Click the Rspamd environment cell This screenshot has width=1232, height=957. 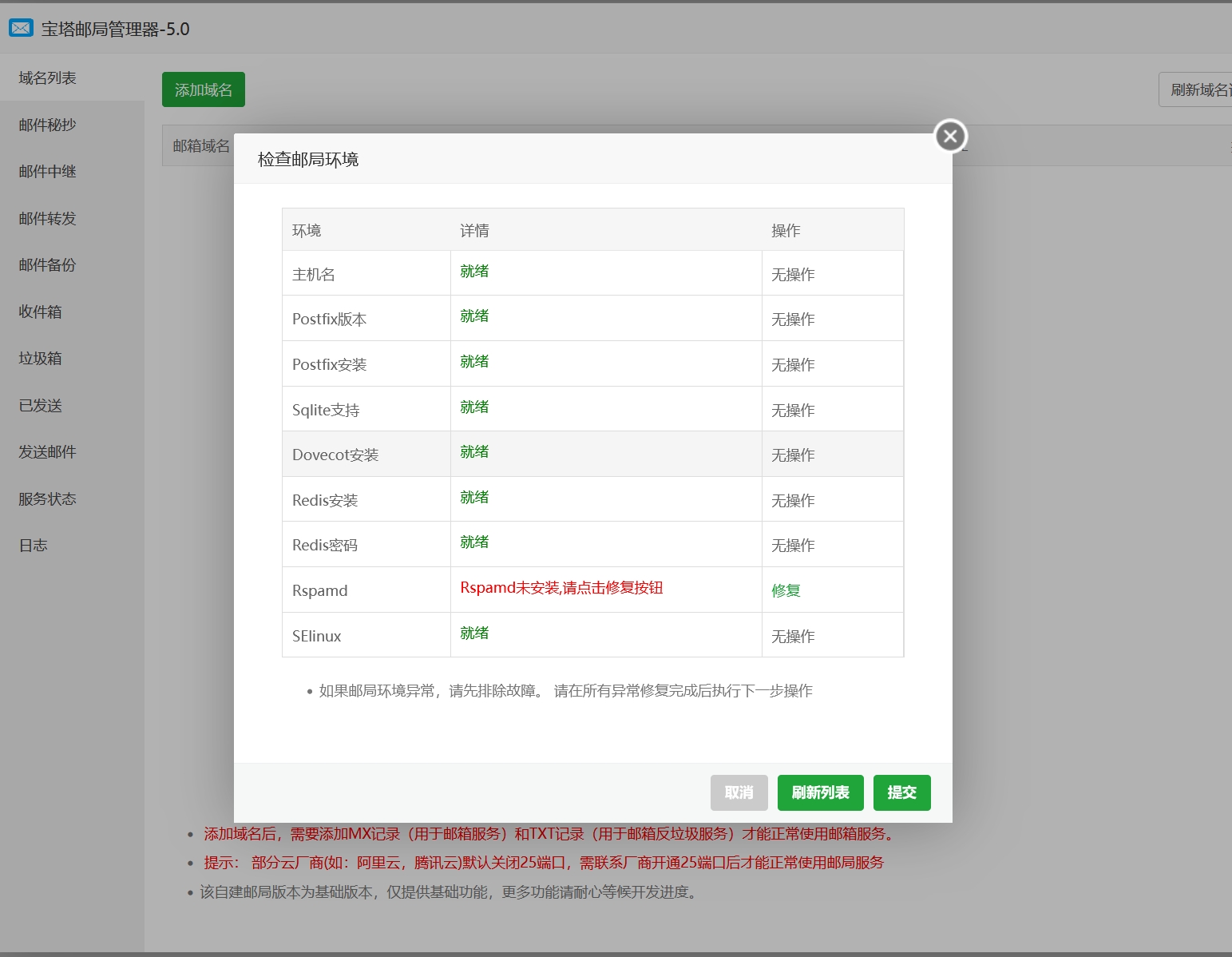tap(366, 590)
